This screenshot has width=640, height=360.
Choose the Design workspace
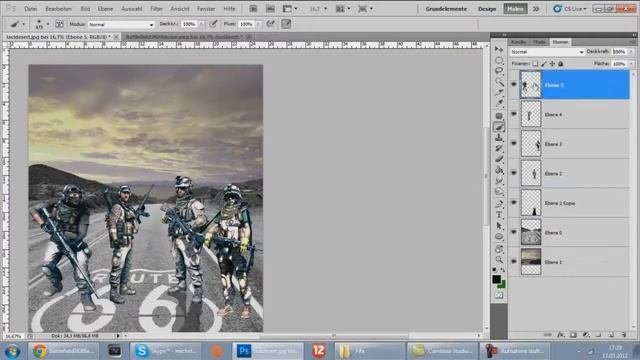pos(487,9)
